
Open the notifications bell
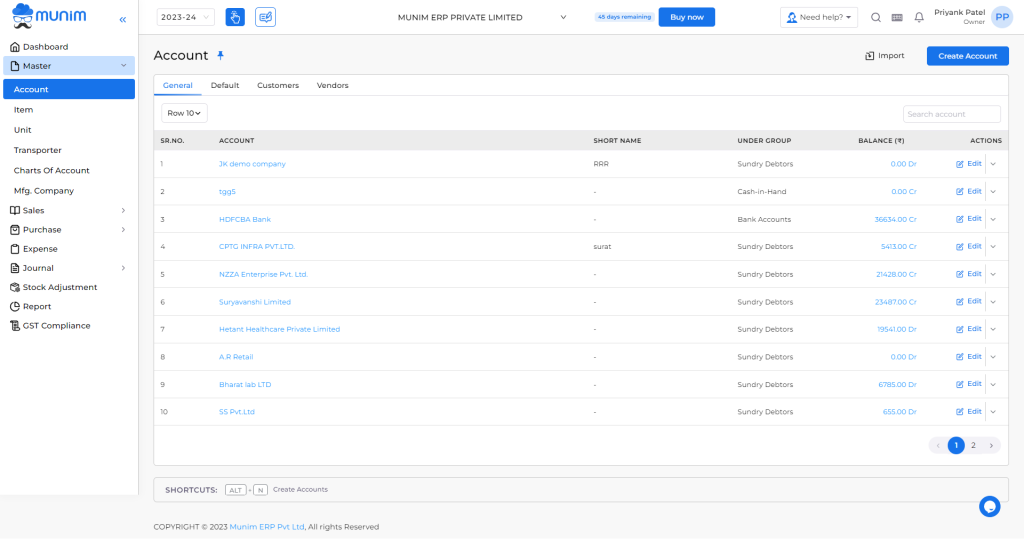coord(919,18)
